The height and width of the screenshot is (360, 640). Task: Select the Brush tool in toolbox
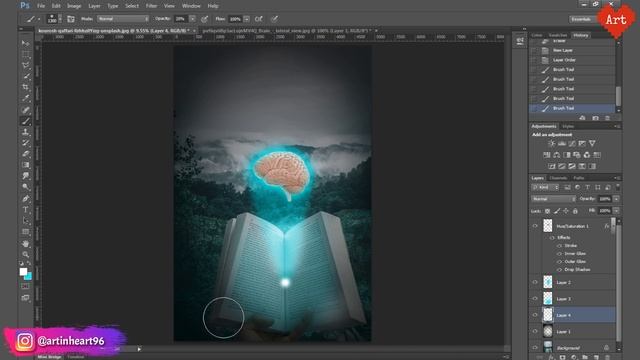[26, 121]
